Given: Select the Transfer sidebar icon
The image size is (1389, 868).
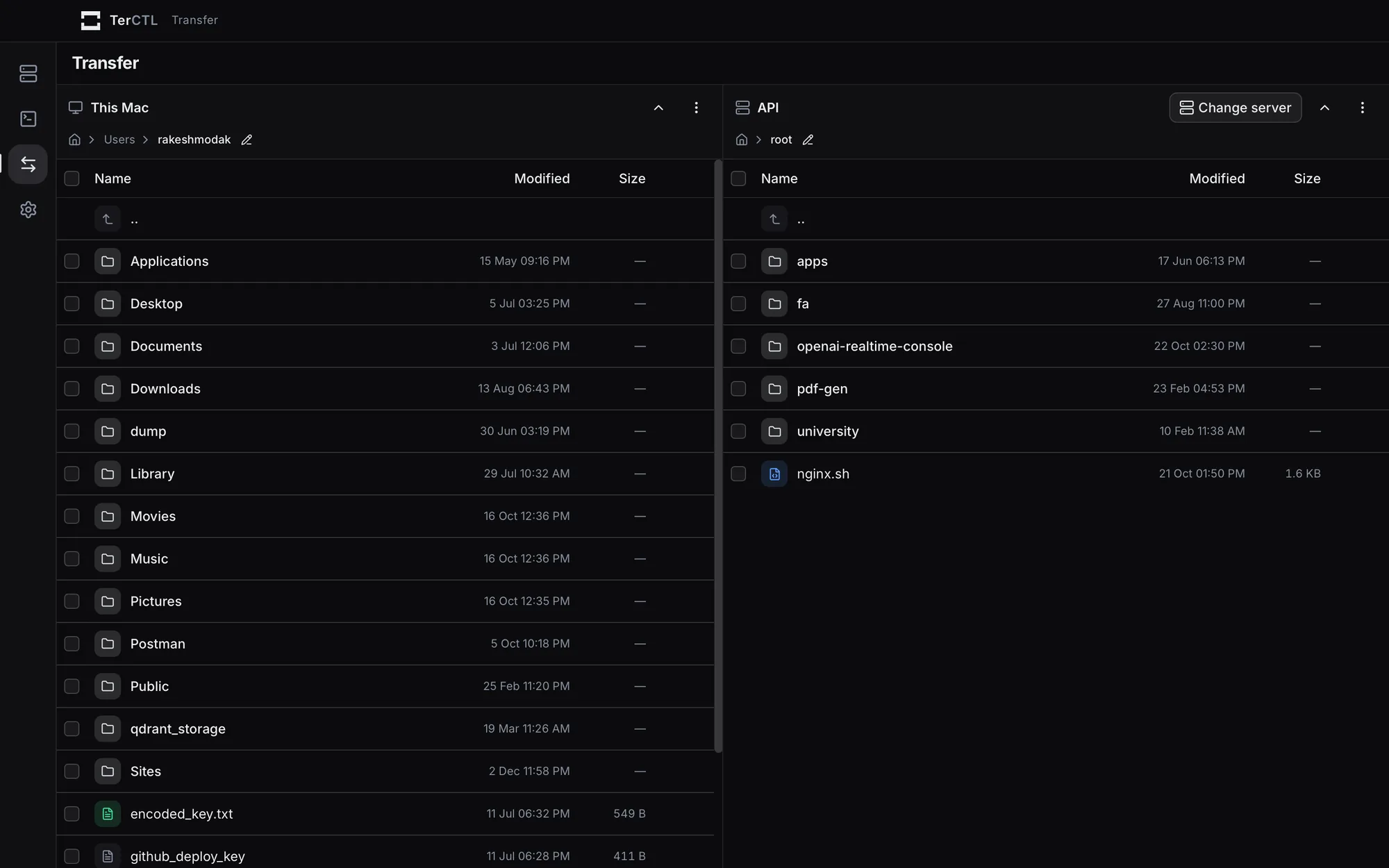Looking at the screenshot, I should click(28, 164).
